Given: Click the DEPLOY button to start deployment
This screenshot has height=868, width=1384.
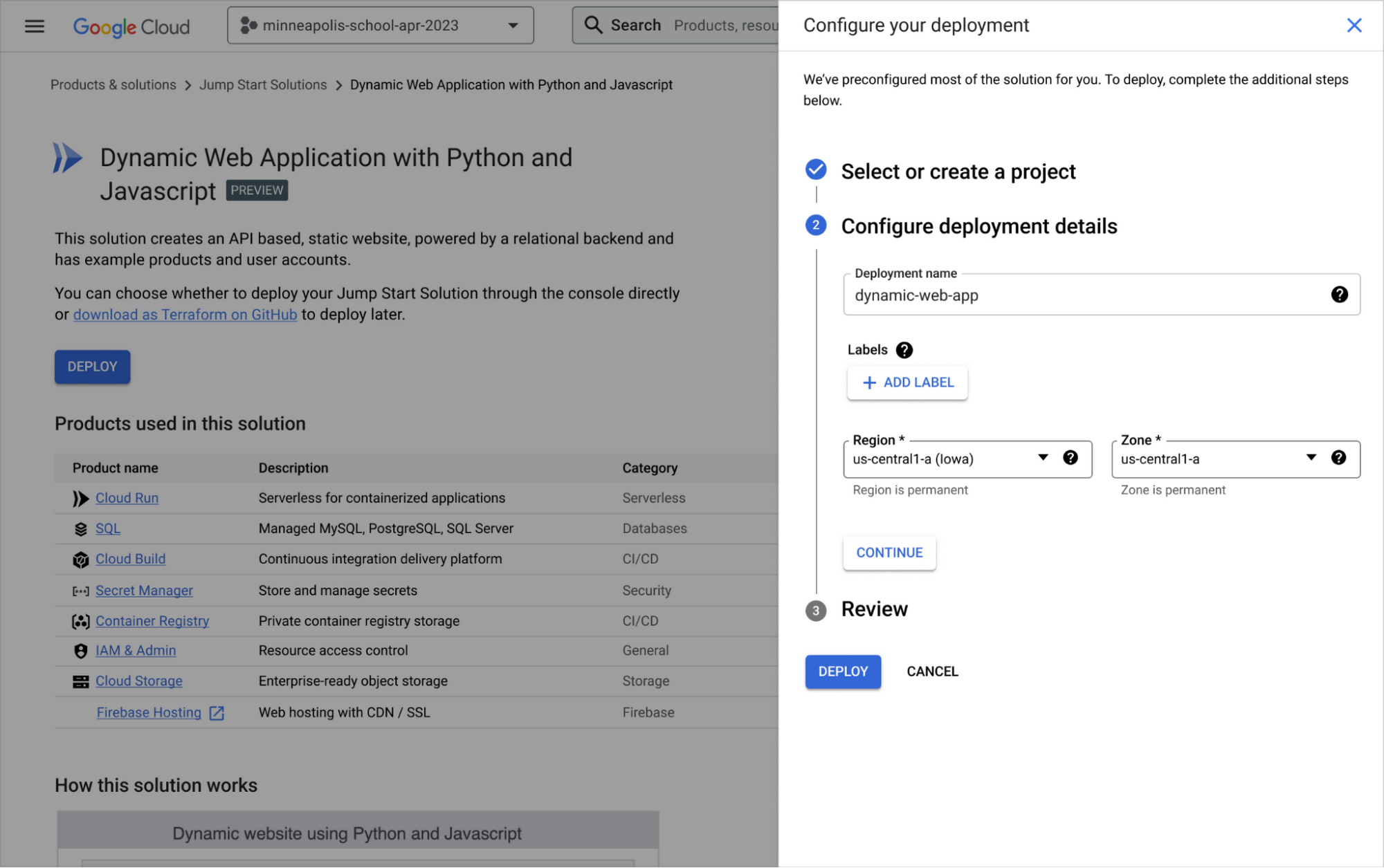Looking at the screenshot, I should (842, 670).
